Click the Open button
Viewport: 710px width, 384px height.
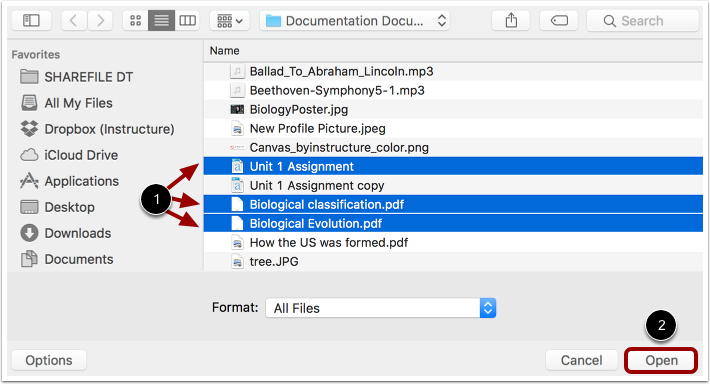click(x=661, y=360)
